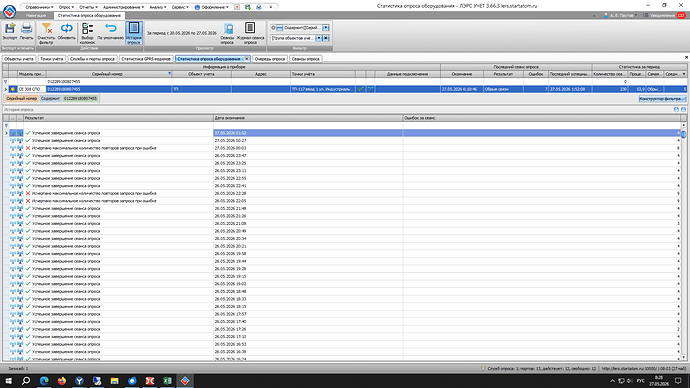The height and width of the screenshot is (388, 690).
Task: Open the Отчеты menu
Action: coord(88,7)
